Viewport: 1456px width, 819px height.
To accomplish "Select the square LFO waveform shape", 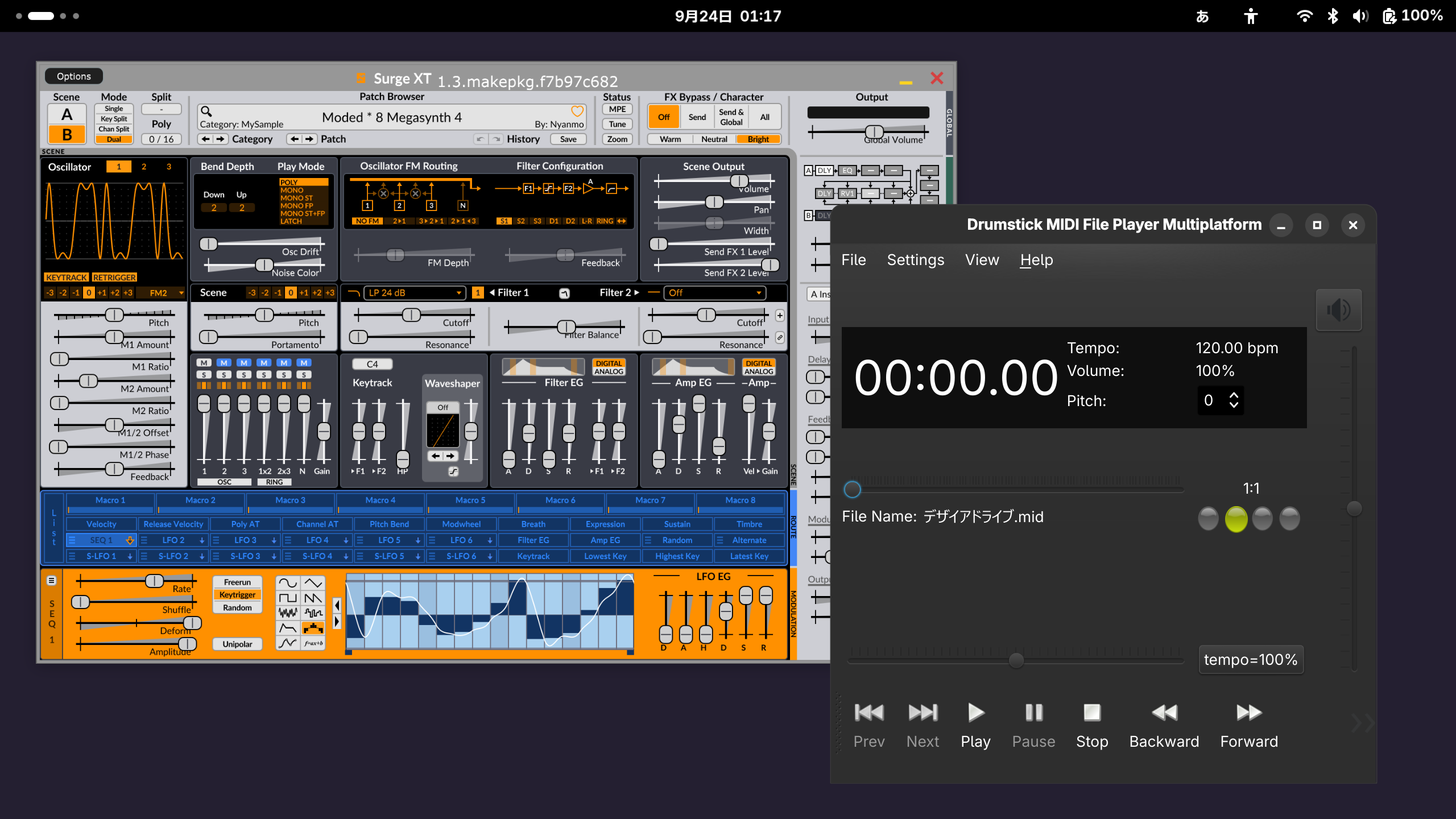I will [x=288, y=598].
